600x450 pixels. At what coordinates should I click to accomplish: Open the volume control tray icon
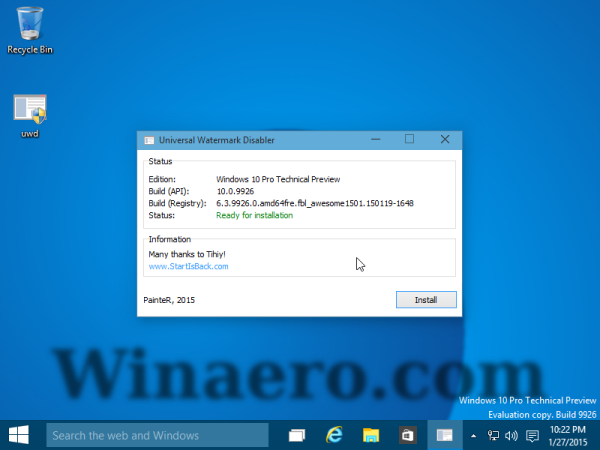tap(511, 435)
